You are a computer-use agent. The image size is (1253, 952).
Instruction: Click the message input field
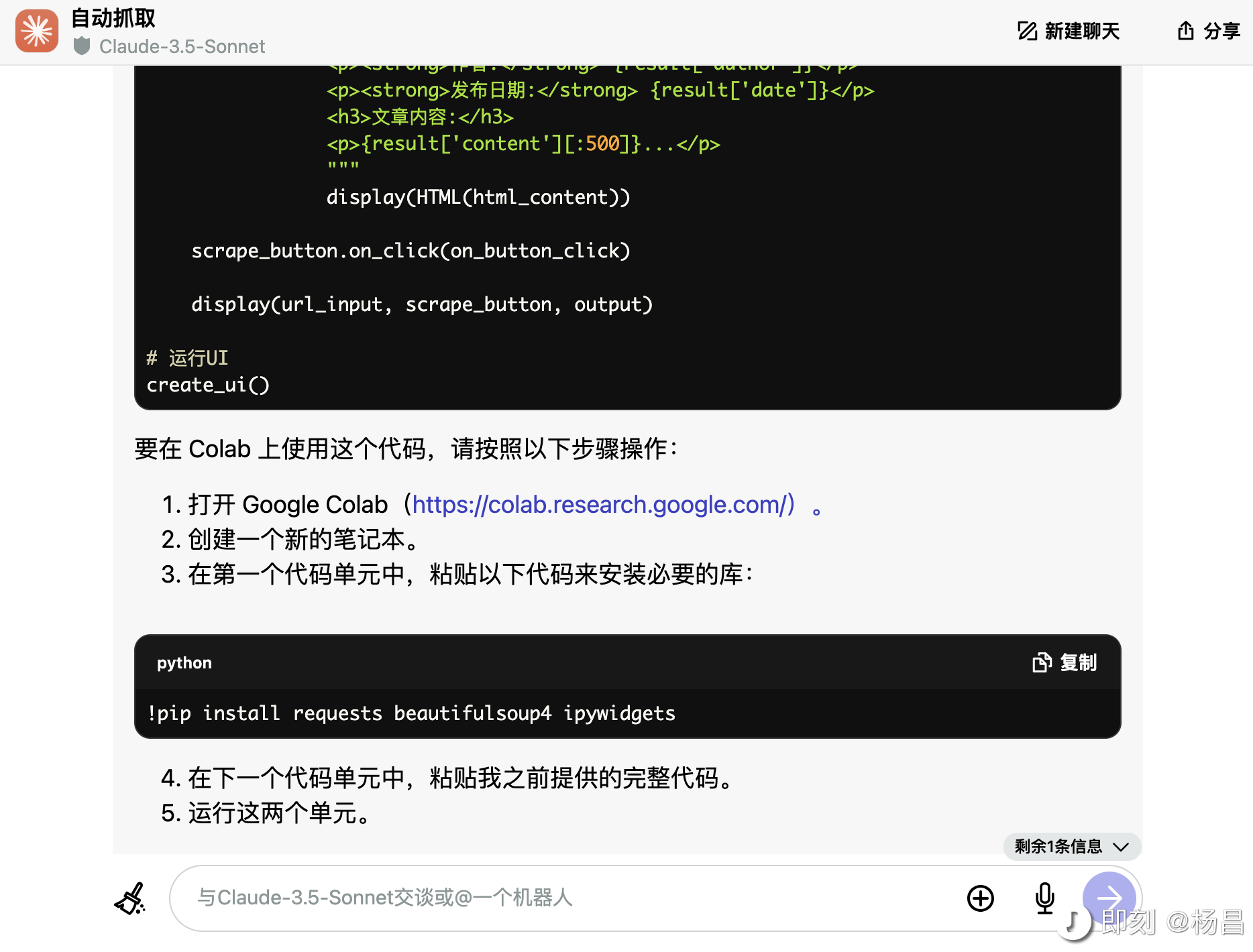point(470,898)
